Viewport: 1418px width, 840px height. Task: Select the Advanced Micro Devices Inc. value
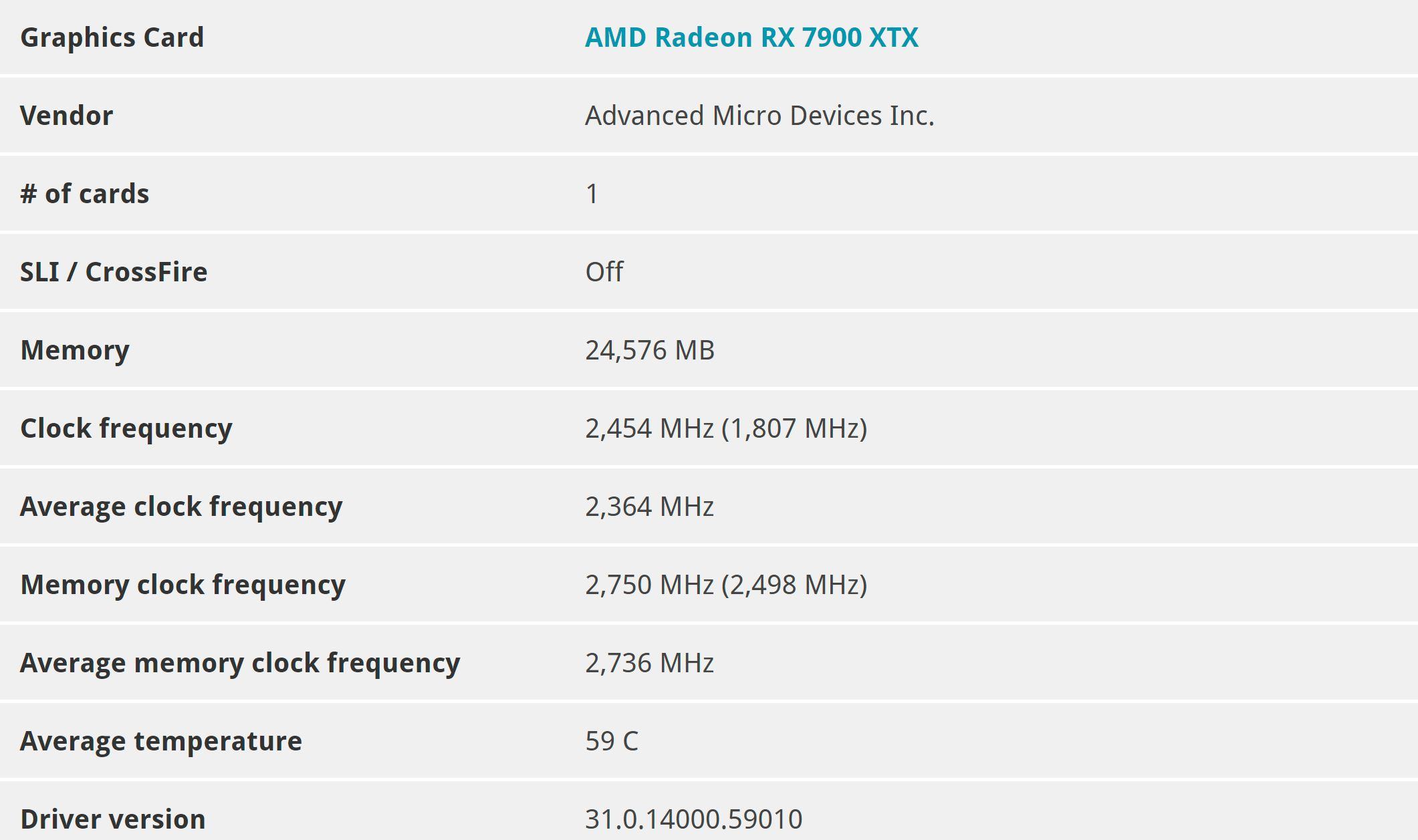[x=759, y=116]
